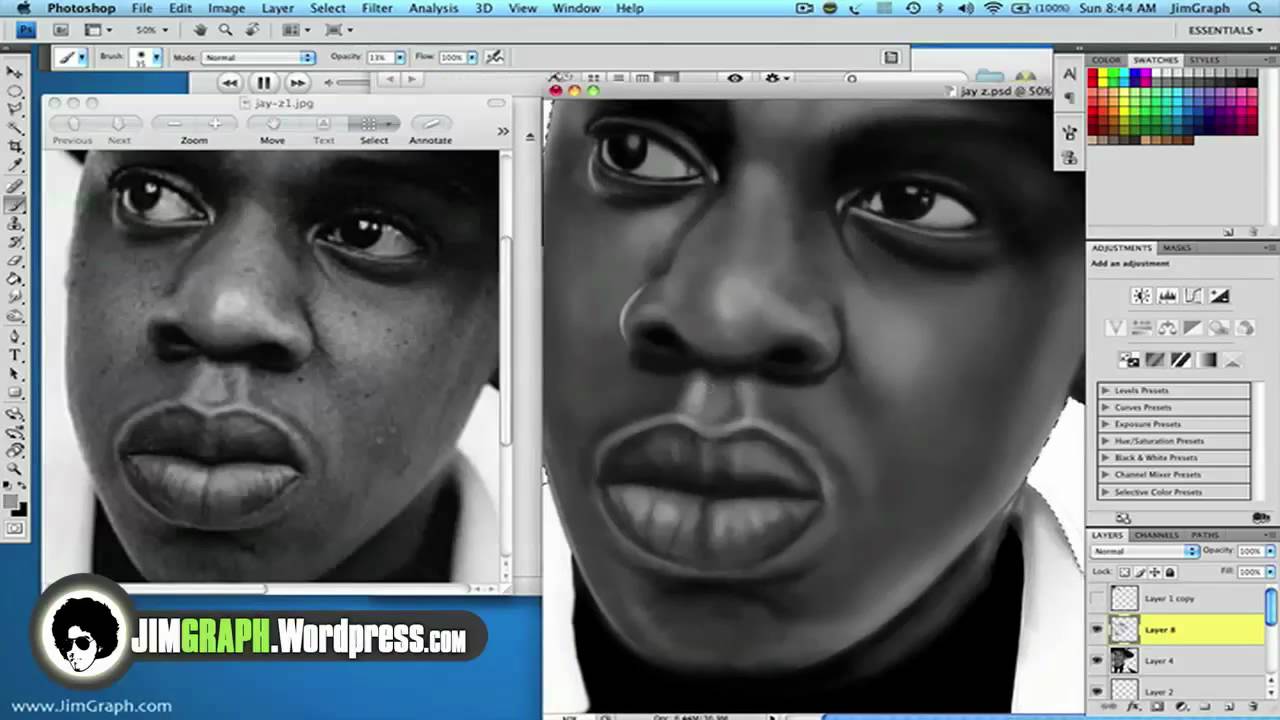The image size is (1280, 720).
Task: Click the Exposure adjustment icon
Action: (1219, 296)
